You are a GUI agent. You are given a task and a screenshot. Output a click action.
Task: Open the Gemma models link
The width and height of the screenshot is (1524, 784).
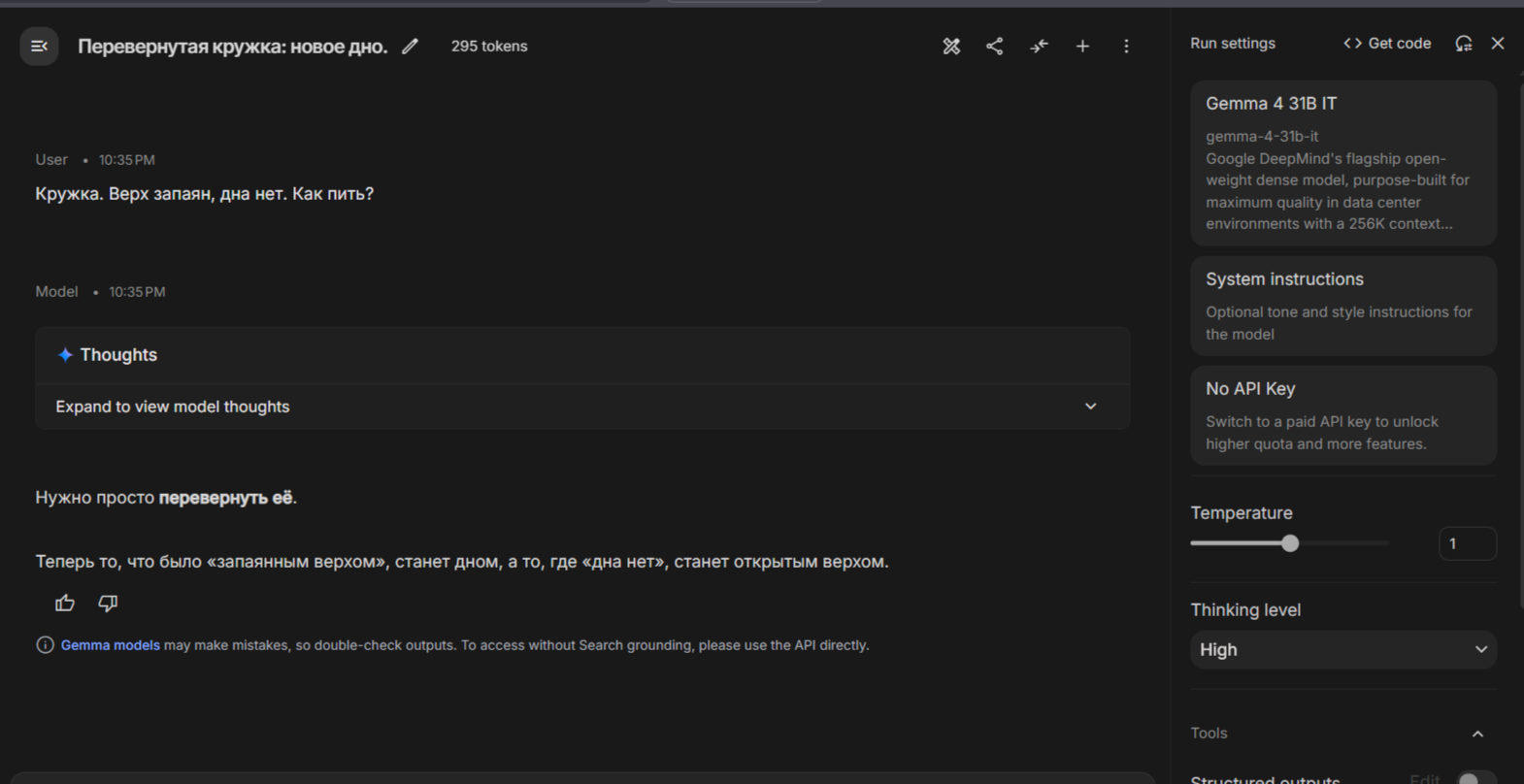pyautogui.click(x=110, y=645)
